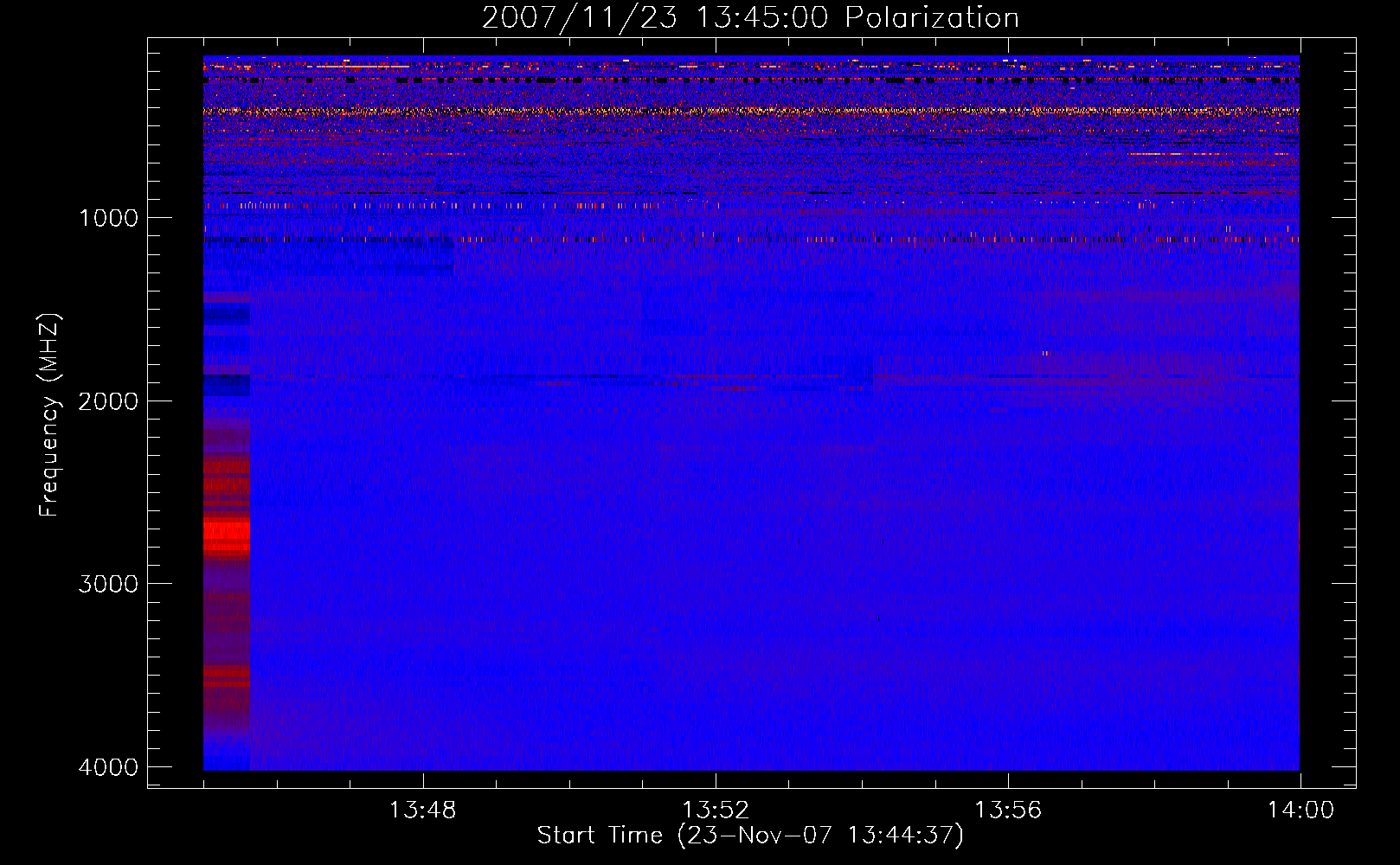This screenshot has width=1400, height=865.
Task: Click the 1000 frequency tick label
Action: (108, 217)
